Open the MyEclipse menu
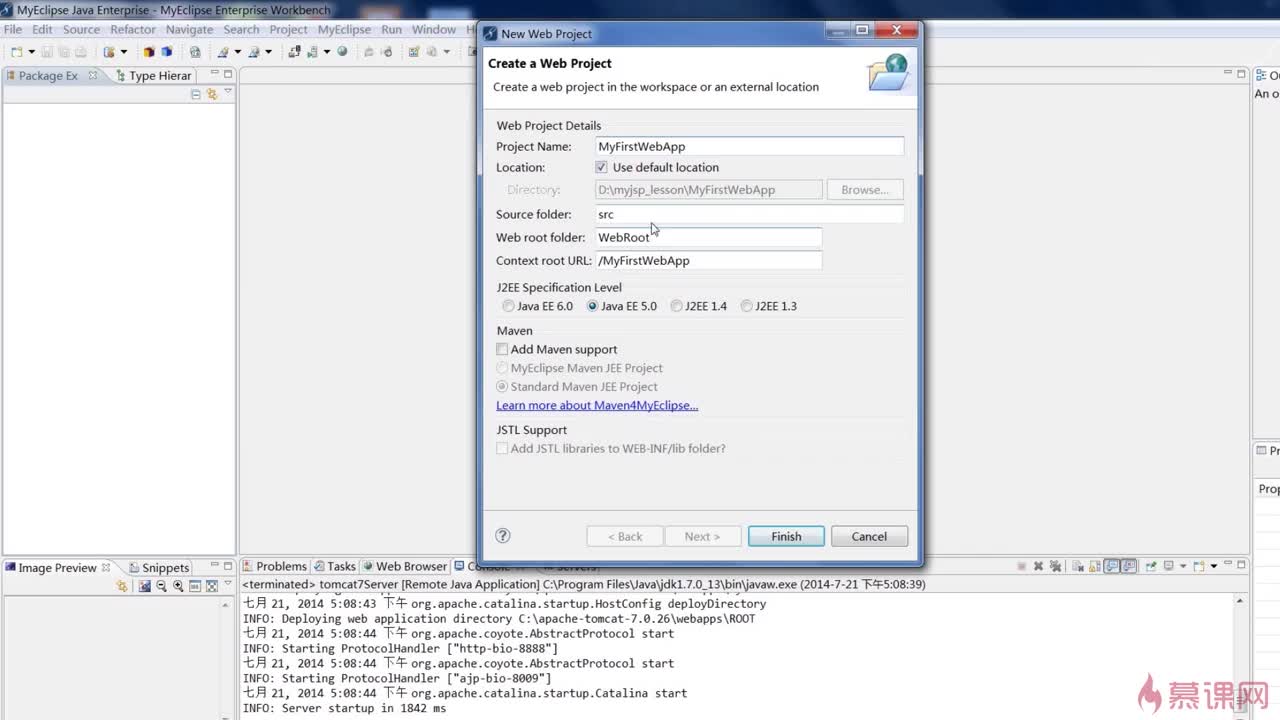This screenshot has height=720, width=1280. pyautogui.click(x=344, y=29)
